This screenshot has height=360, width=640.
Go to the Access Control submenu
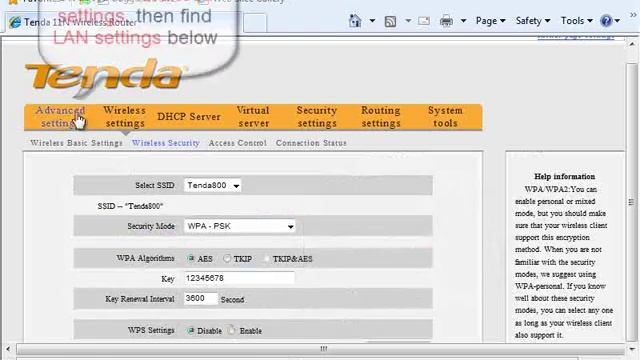pyautogui.click(x=238, y=143)
